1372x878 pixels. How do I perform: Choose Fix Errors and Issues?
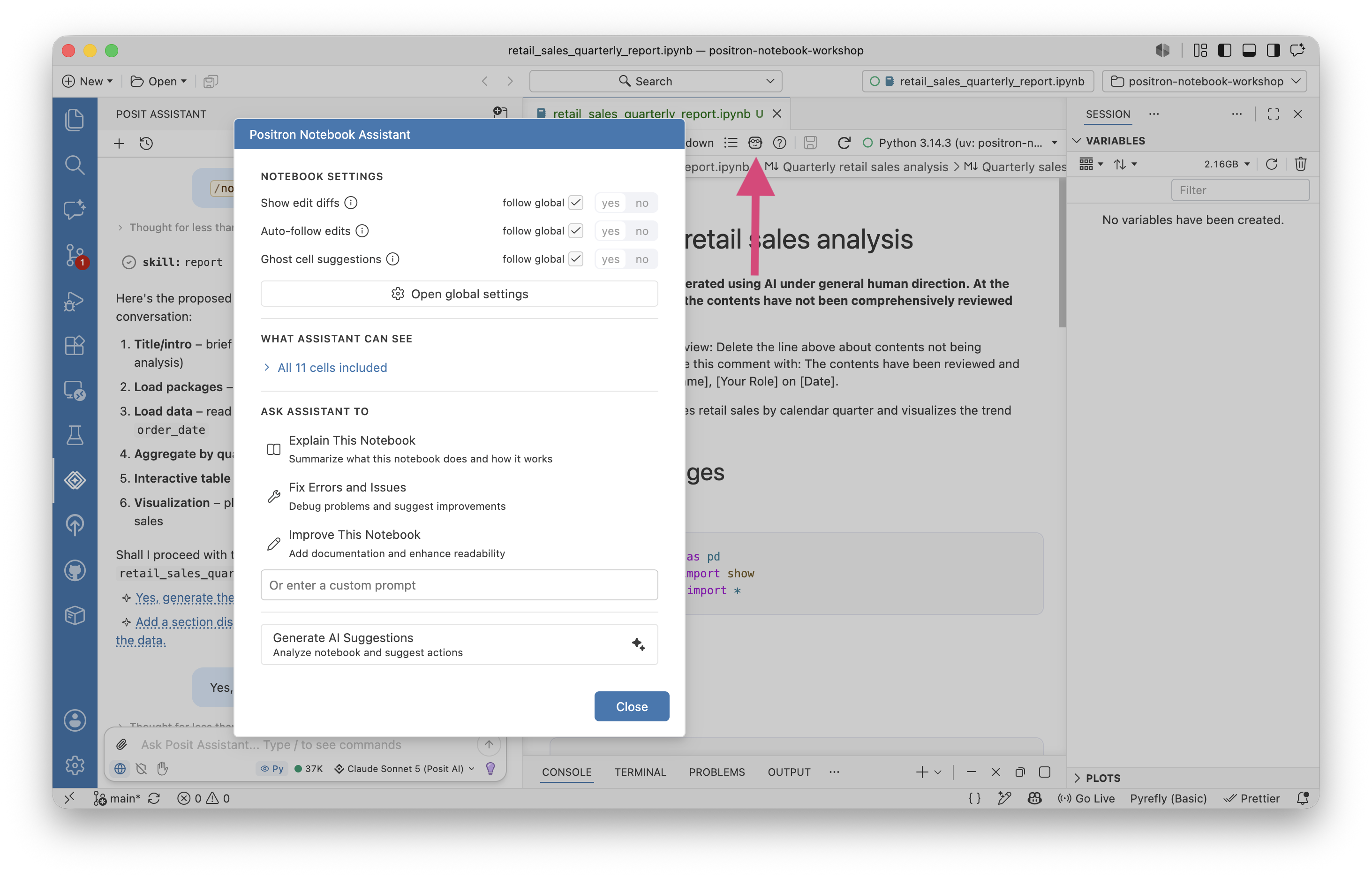[x=460, y=496]
